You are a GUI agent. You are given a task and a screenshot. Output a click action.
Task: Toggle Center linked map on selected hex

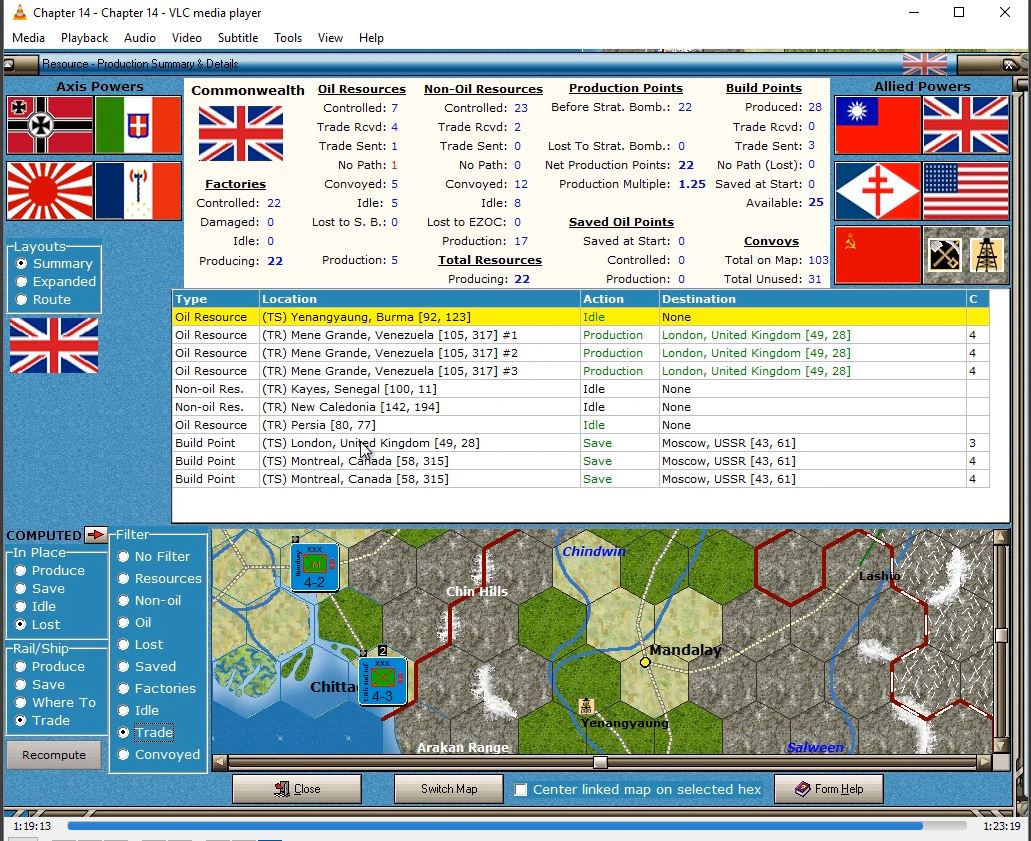521,790
